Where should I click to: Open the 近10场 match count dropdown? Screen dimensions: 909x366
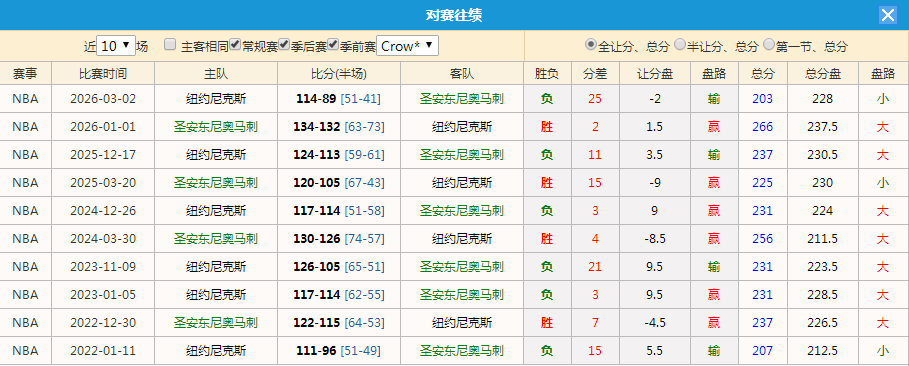[x=116, y=46]
